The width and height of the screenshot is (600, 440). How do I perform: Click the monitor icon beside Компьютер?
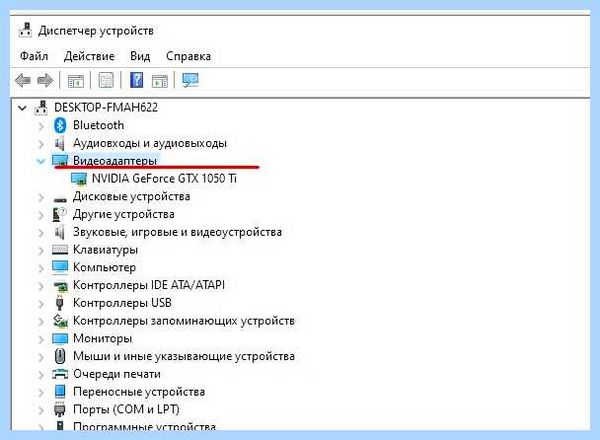point(60,267)
